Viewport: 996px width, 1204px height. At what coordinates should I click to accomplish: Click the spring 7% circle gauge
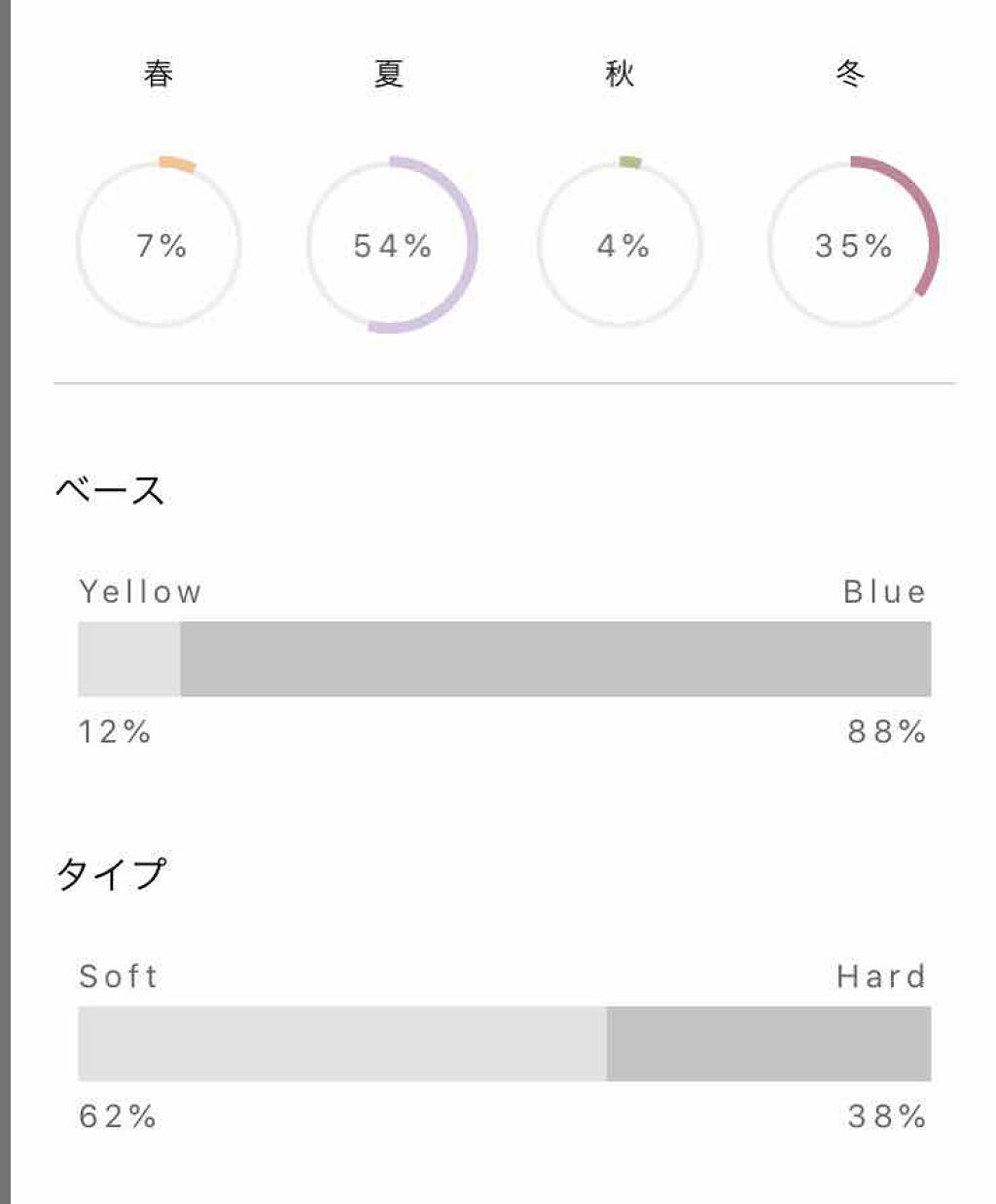pos(160,245)
